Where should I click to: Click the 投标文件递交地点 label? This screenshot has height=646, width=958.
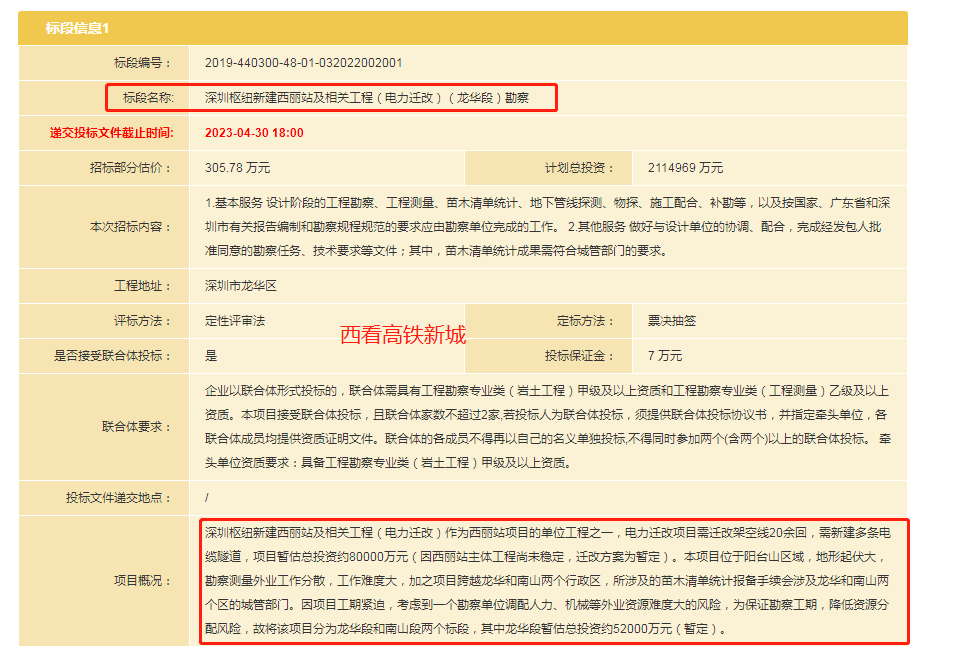(119, 497)
